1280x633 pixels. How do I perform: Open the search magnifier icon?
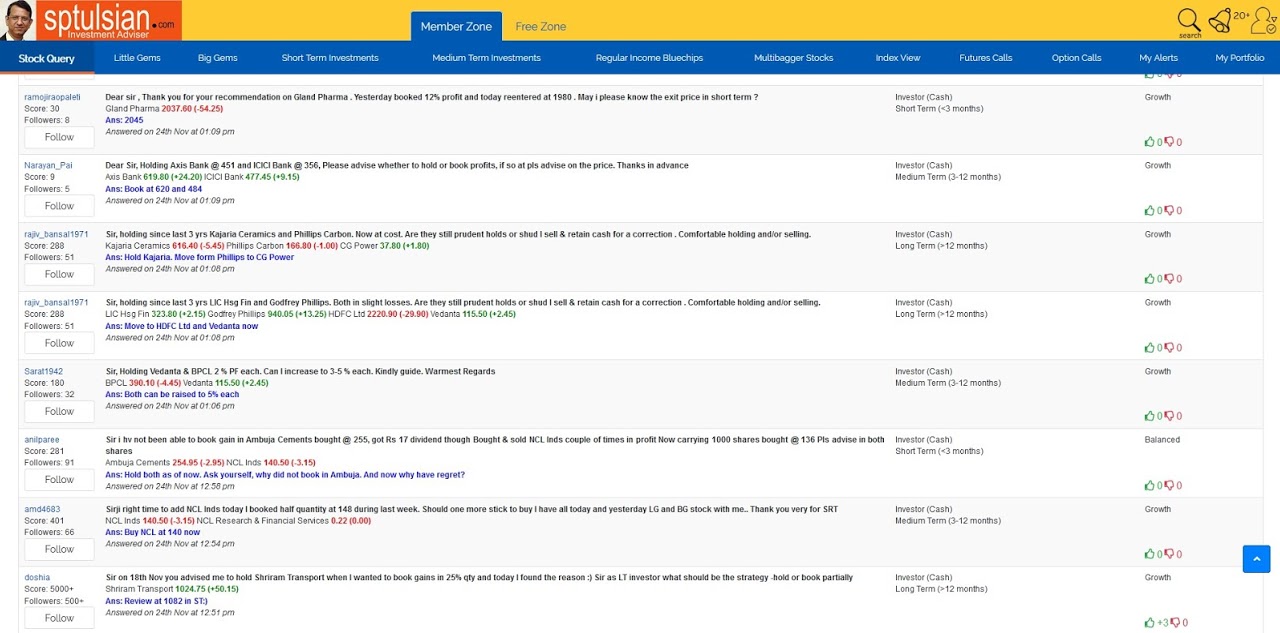1188,20
